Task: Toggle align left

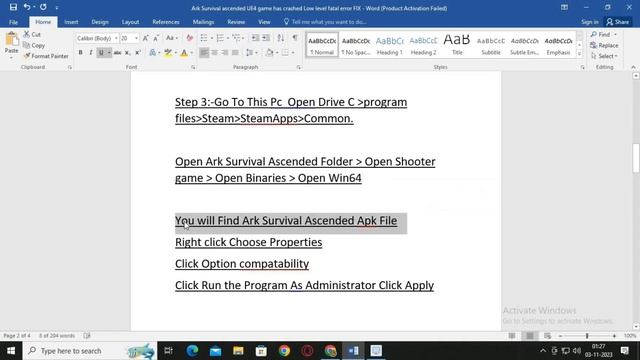Action: pyautogui.click(x=204, y=53)
